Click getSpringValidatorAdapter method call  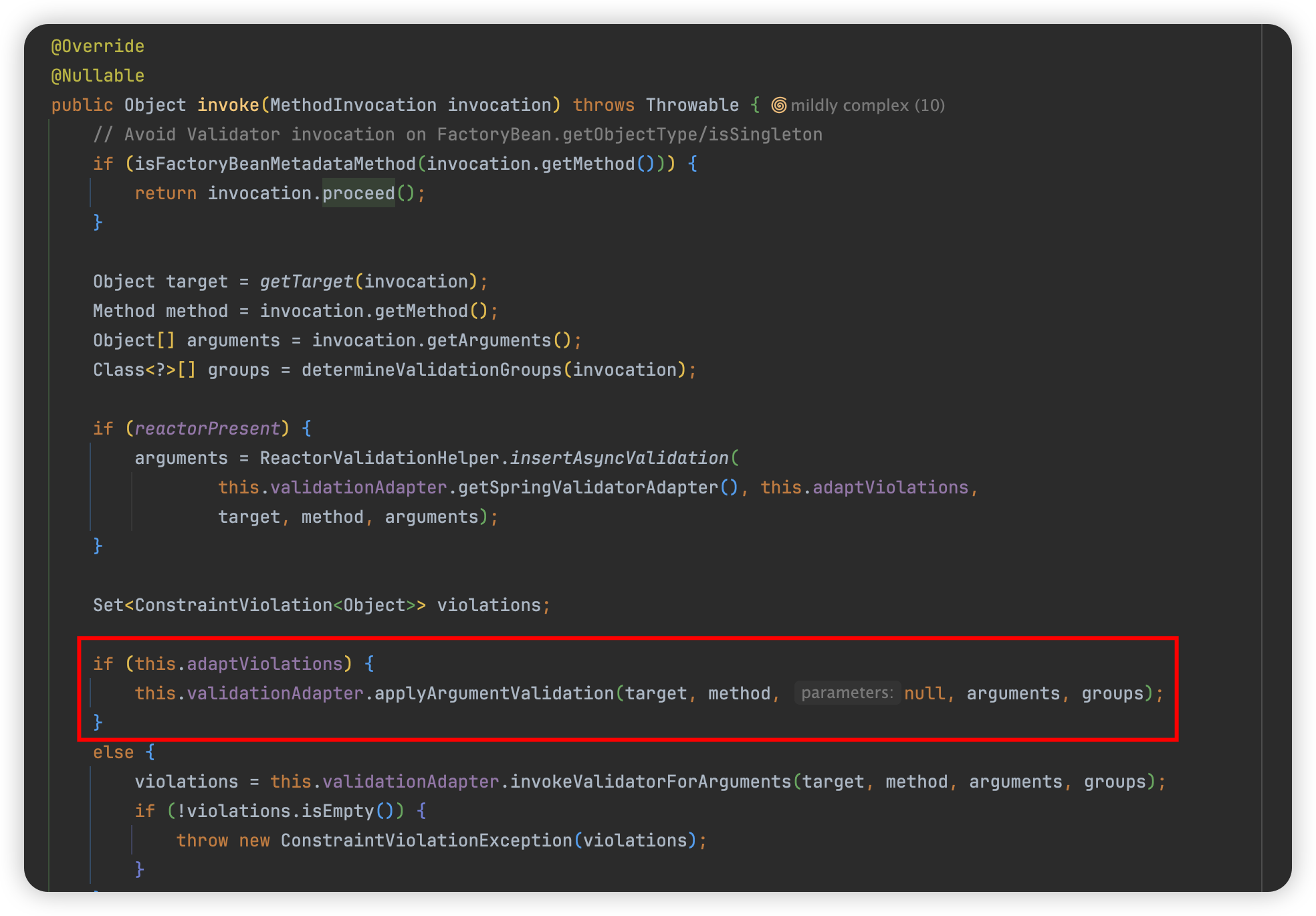click(588, 487)
